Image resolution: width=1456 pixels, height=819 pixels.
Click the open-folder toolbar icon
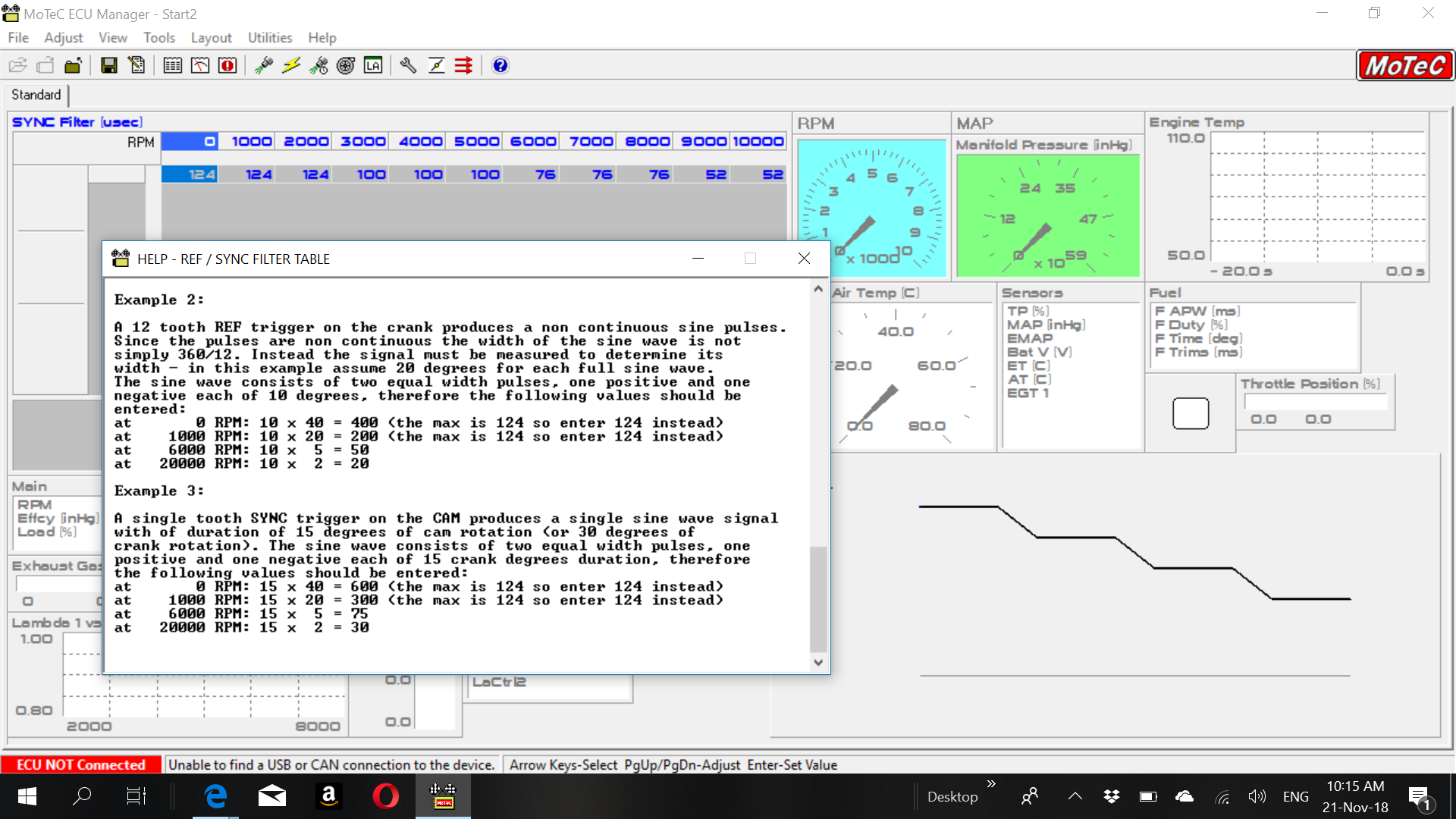[x=17, y=65]
